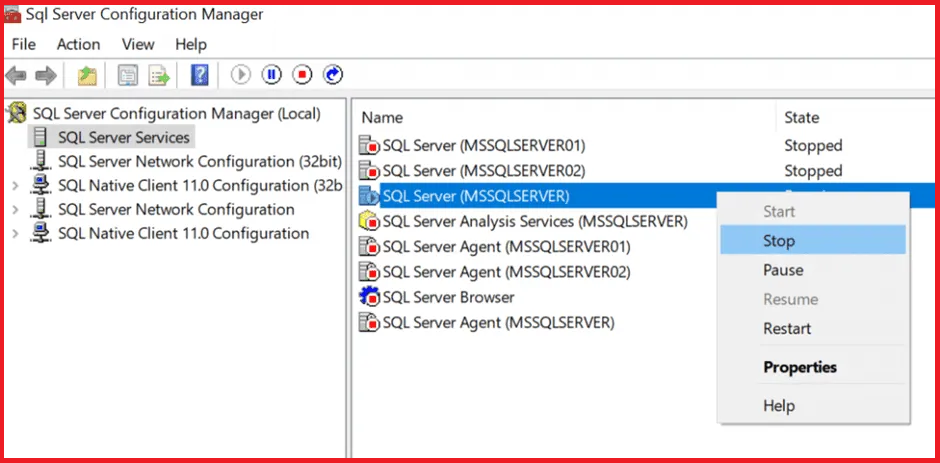Open the Action menu
The height and width of the screenshot is (463, 940).
point(79,44)
